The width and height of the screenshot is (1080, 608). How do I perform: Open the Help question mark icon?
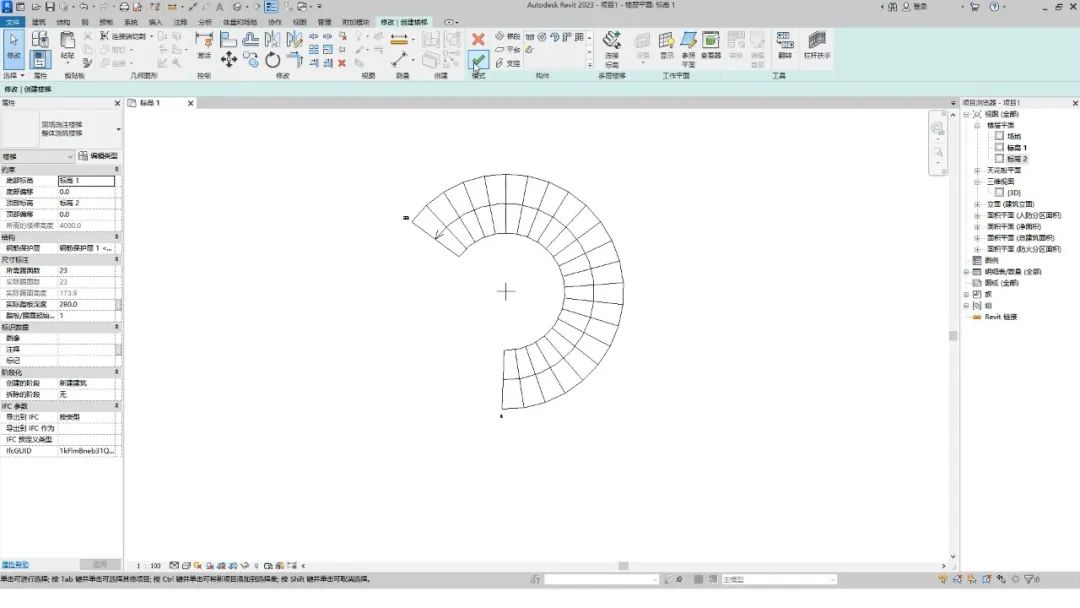(994, 7)
